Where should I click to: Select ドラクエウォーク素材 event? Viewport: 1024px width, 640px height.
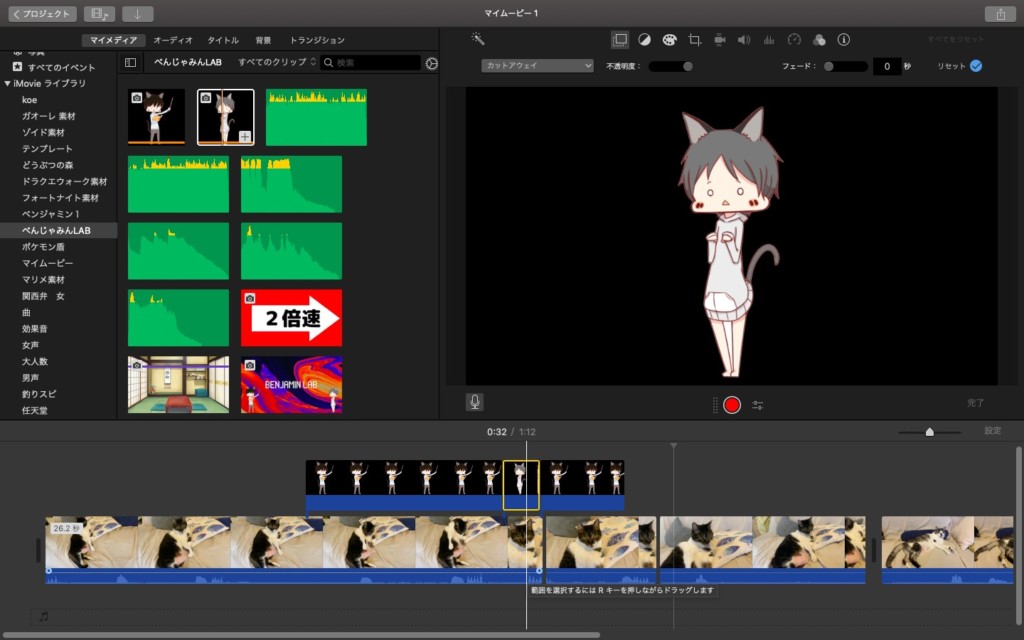click(x=65, y=182)
